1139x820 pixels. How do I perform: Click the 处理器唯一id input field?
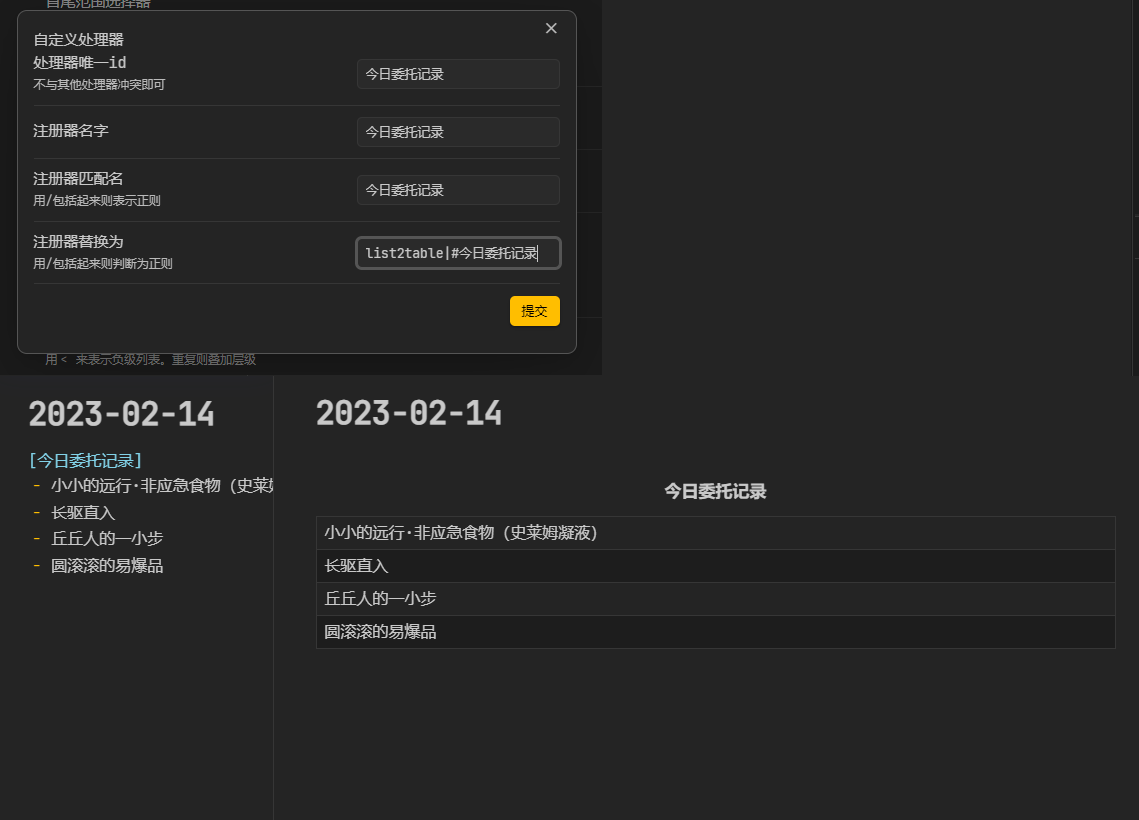458,74
